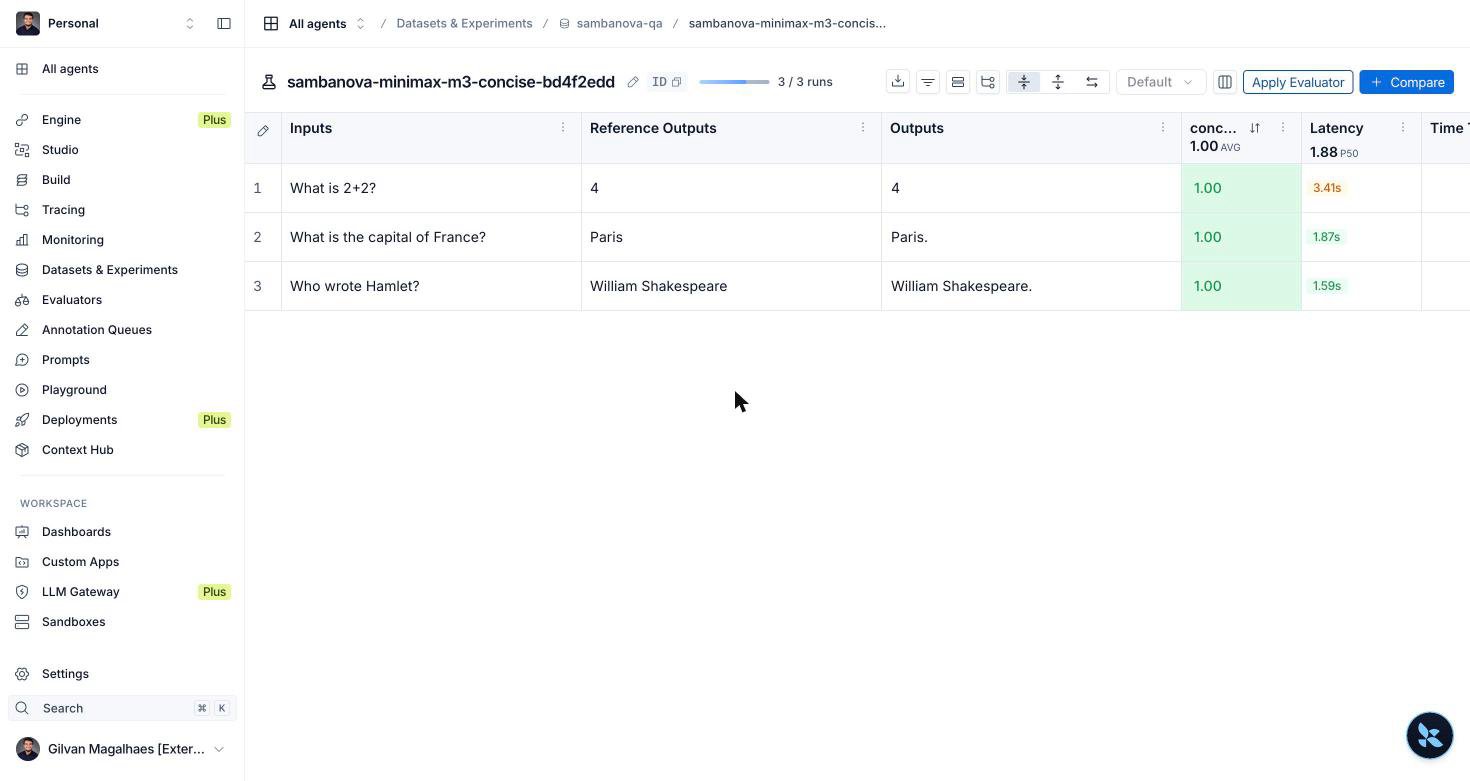Select the swap arrows view option
Screen dimensions: 1470x781
coord(1092,82)
